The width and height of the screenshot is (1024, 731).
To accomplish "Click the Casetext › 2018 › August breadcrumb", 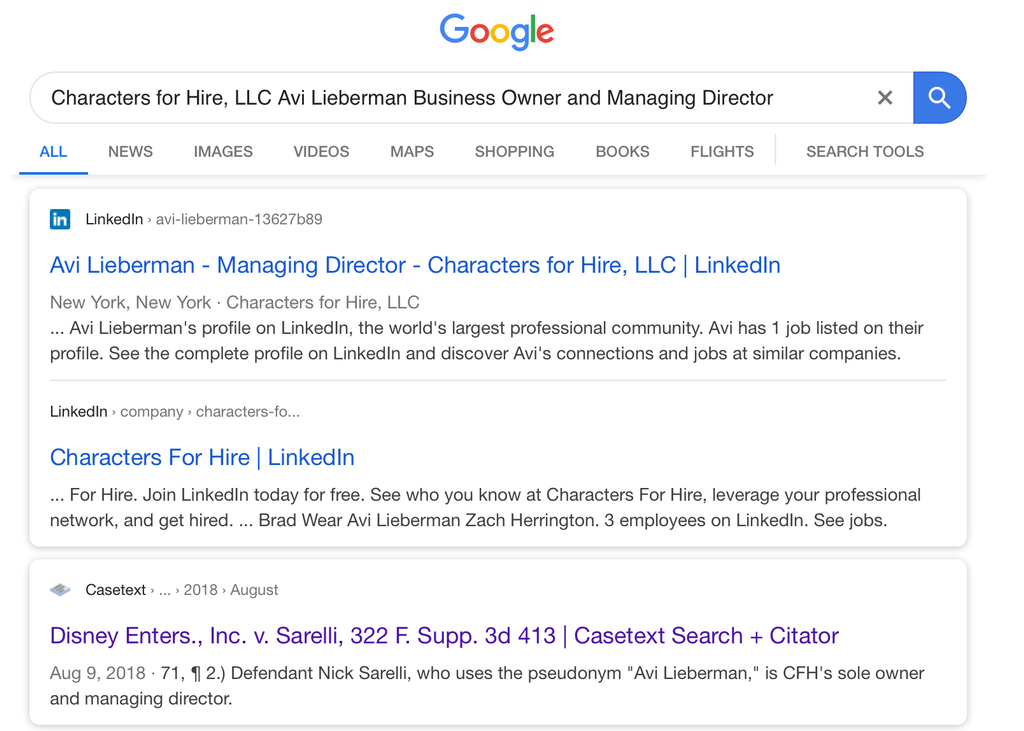I will [182, 590].
